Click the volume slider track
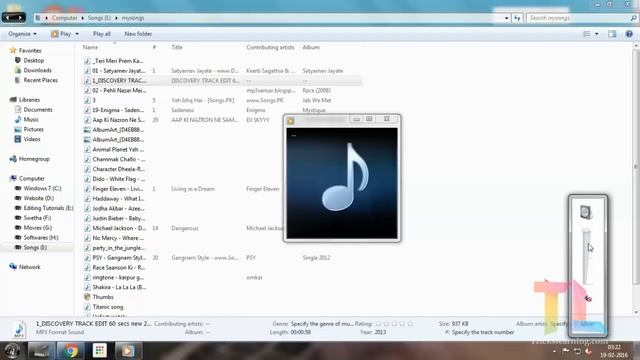This screenshot has width=640, height=360. pos(586,256)
